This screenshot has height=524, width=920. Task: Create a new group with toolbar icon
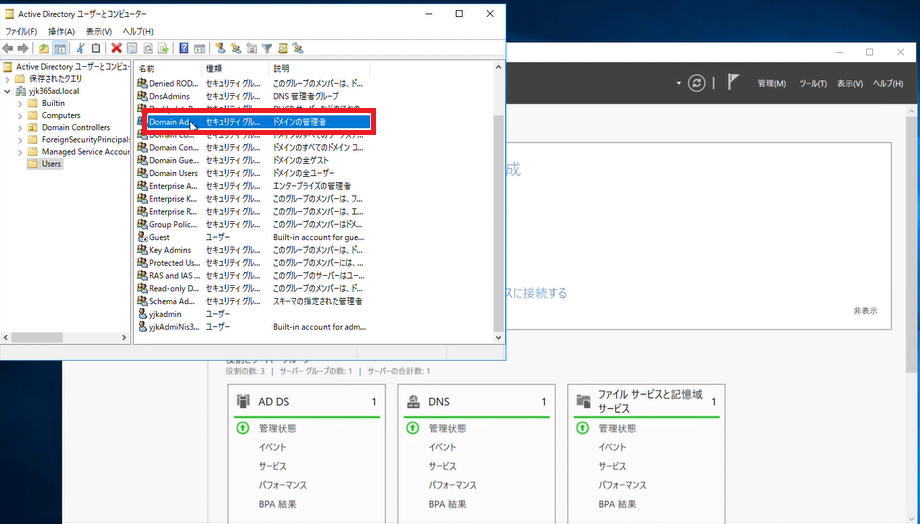[236, 48]
